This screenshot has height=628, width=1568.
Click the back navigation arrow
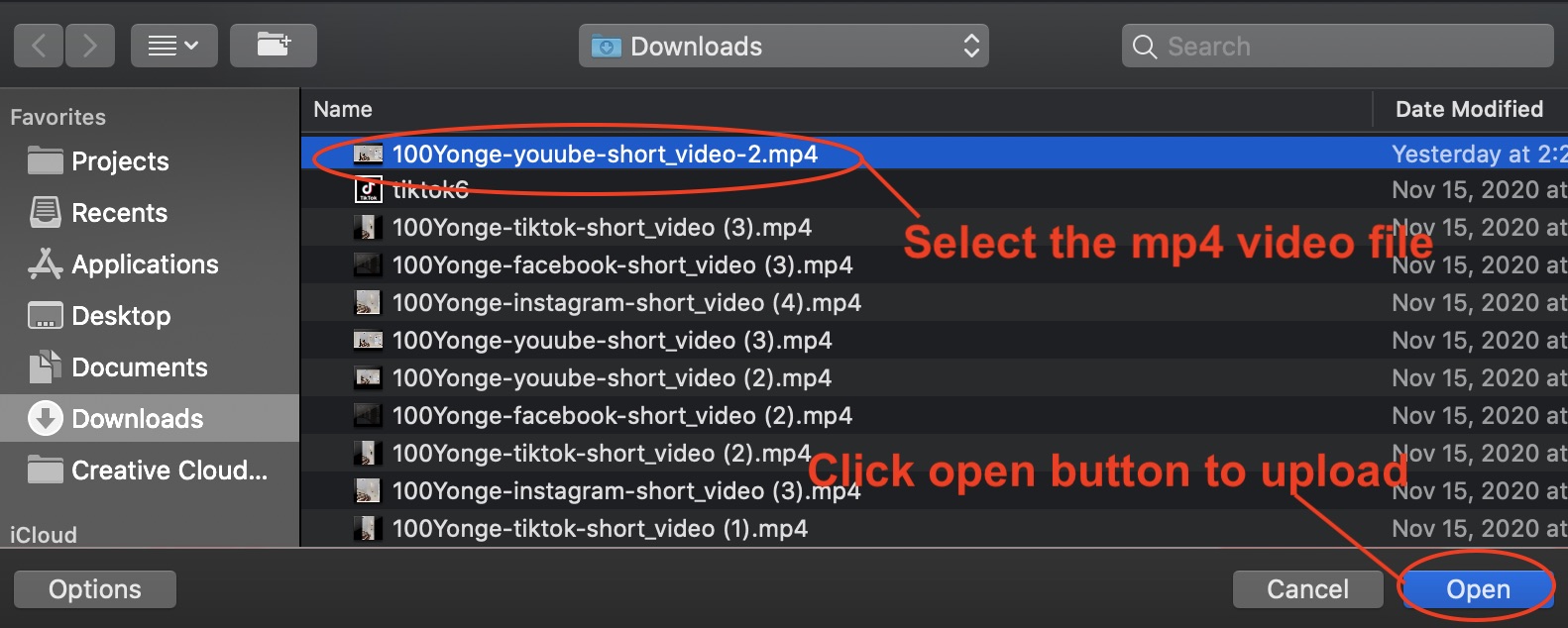coord(40,46)
